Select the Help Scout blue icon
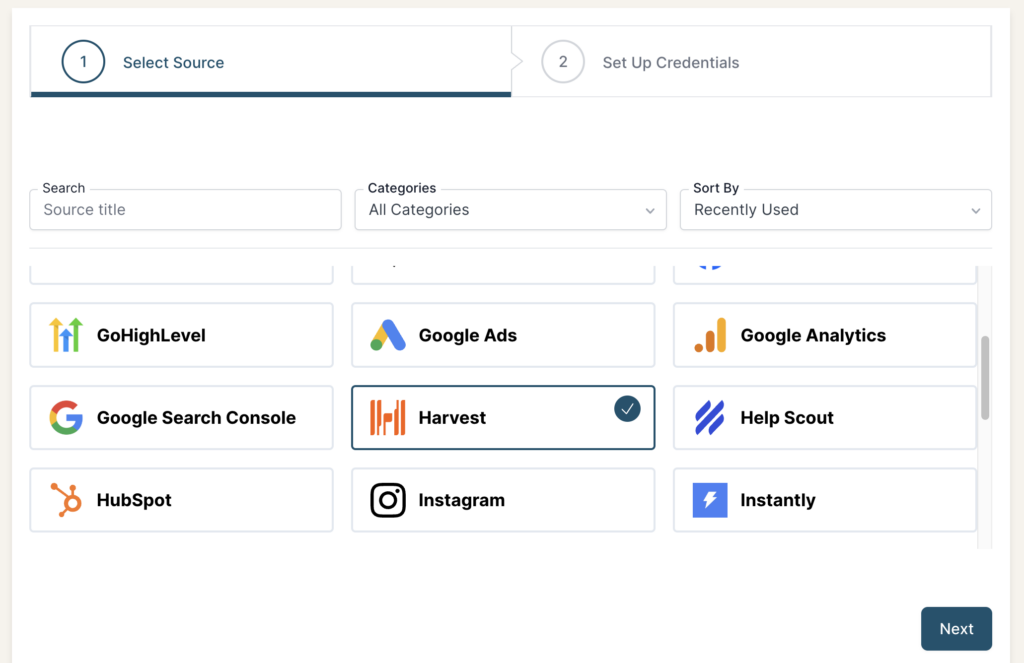The height and width of the screenshot is (663, 1024). 710,418
